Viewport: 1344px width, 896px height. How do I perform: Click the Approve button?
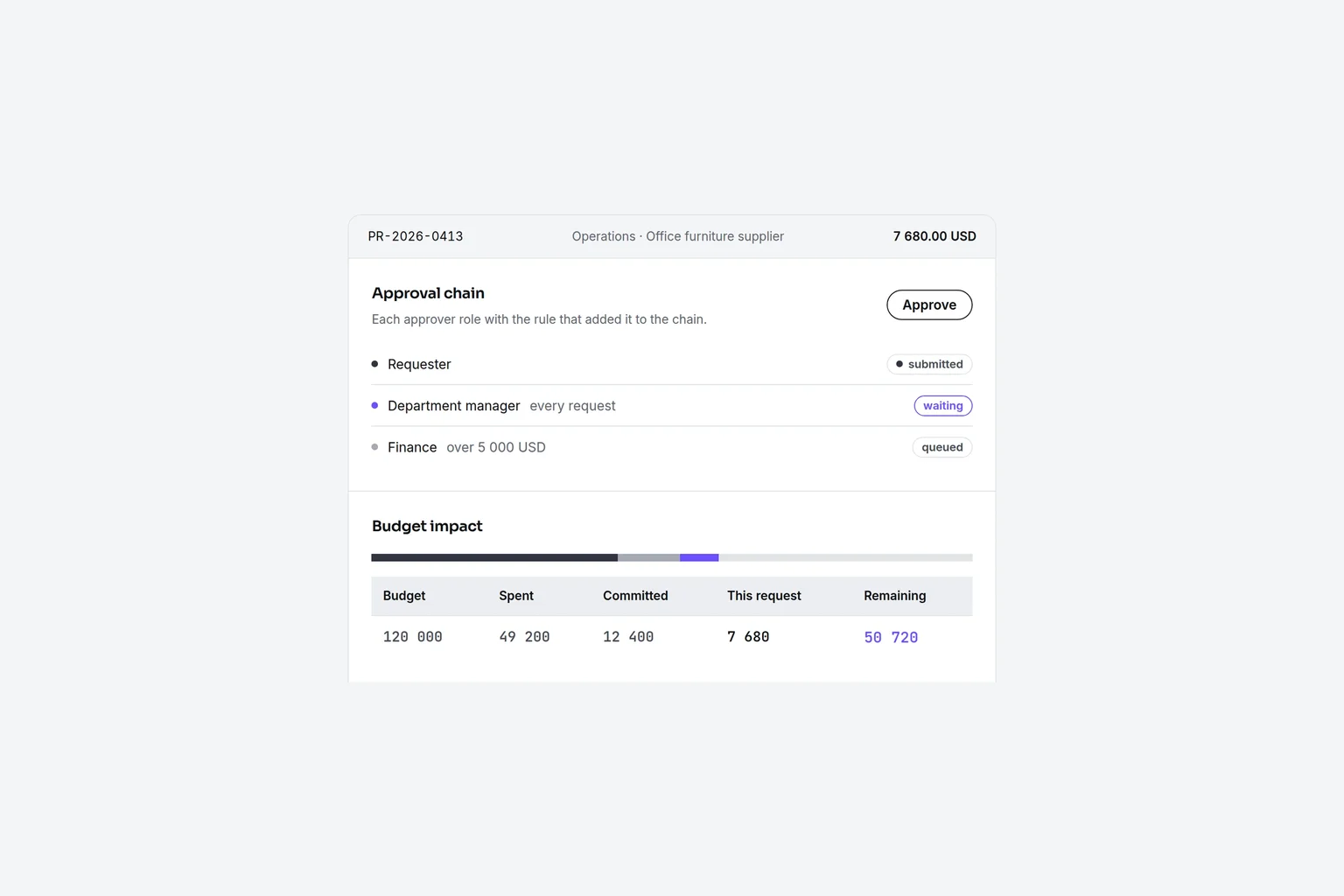(929, 304)
